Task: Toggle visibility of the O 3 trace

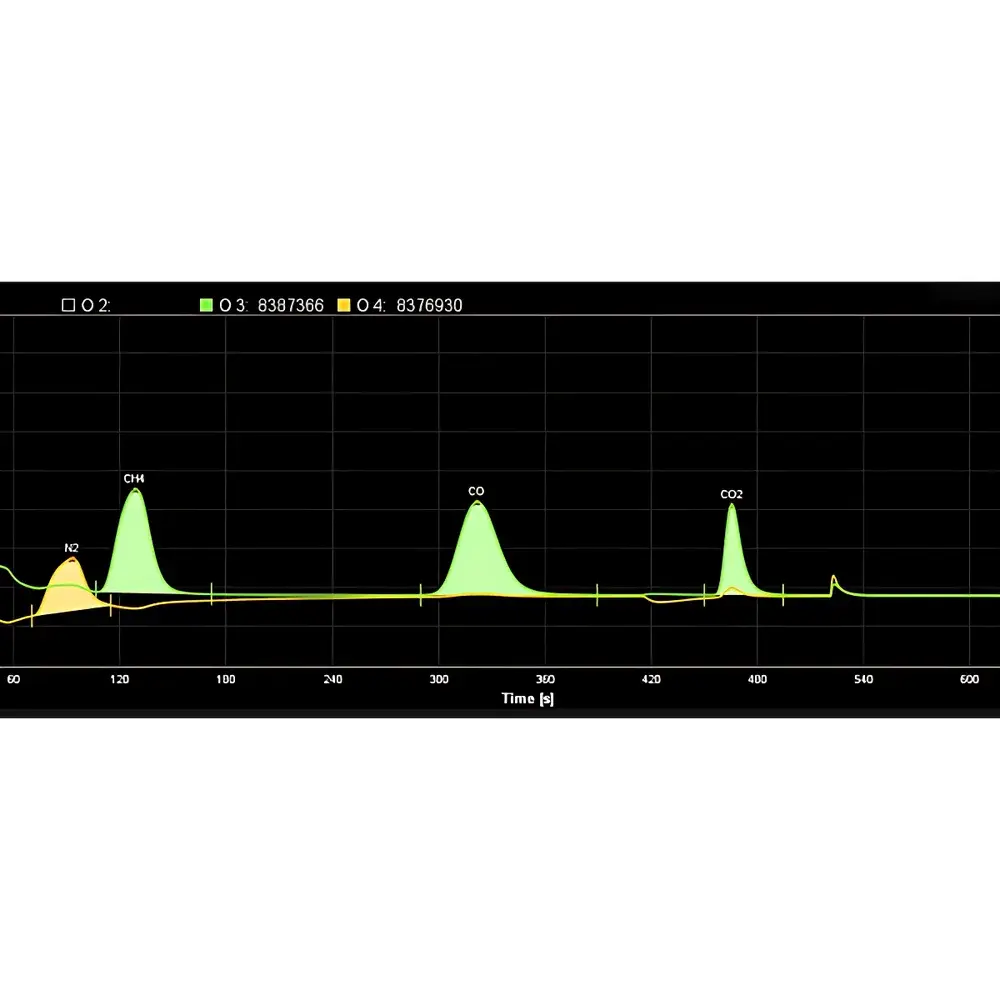Action: point(207,304)
